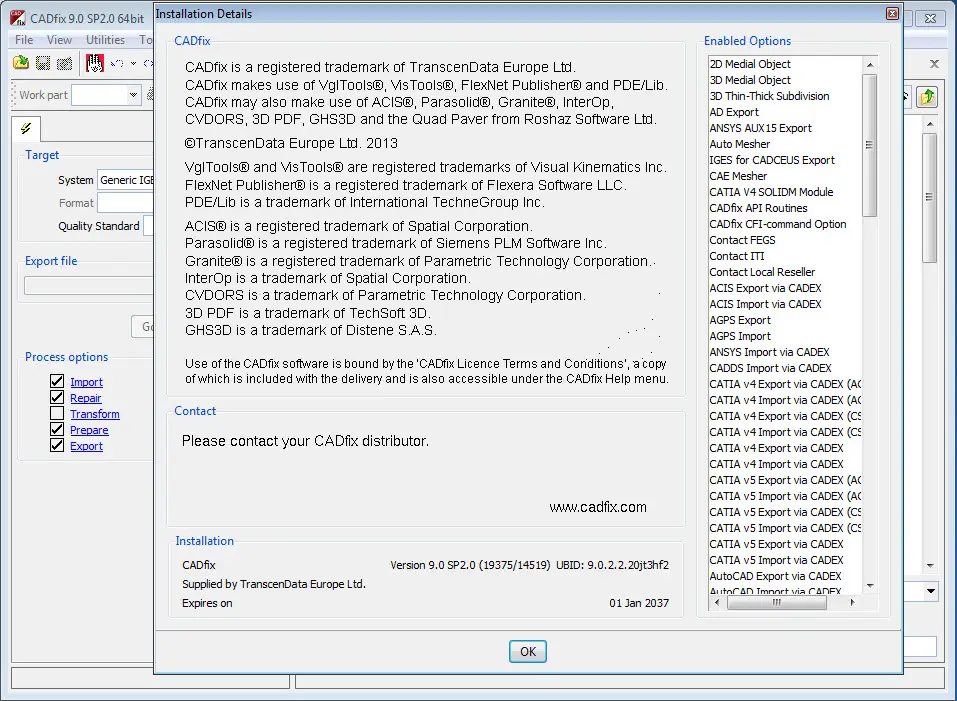Click the main window's right scrollbar down arrow
This screenshot has width=957, height=701.
coord(930,566)
